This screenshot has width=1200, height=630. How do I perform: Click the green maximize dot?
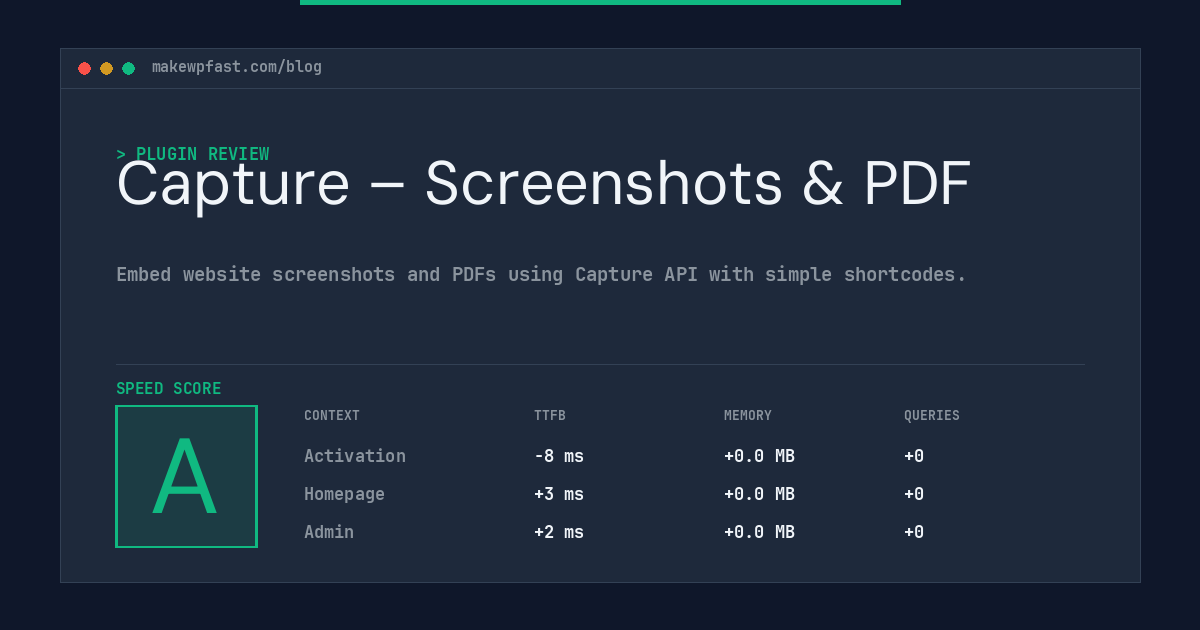pyautogui.click(x=128, y=68)
